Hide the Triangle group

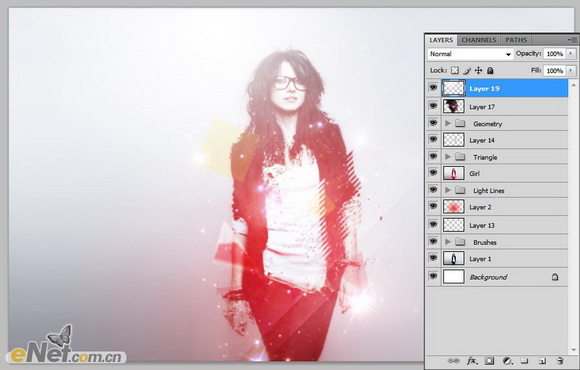tap(433, 156)
